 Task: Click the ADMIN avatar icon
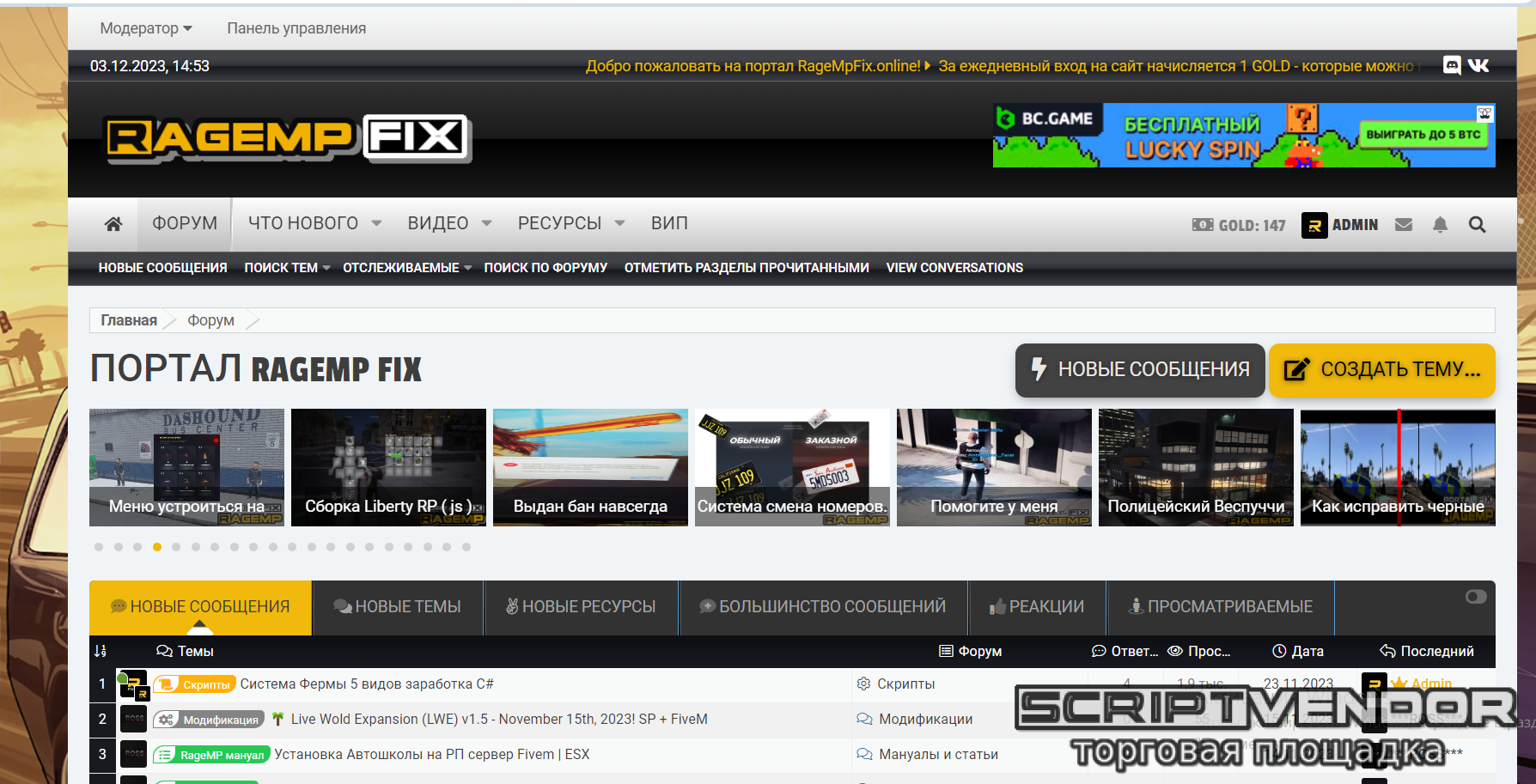click(x=1314, y=225)
